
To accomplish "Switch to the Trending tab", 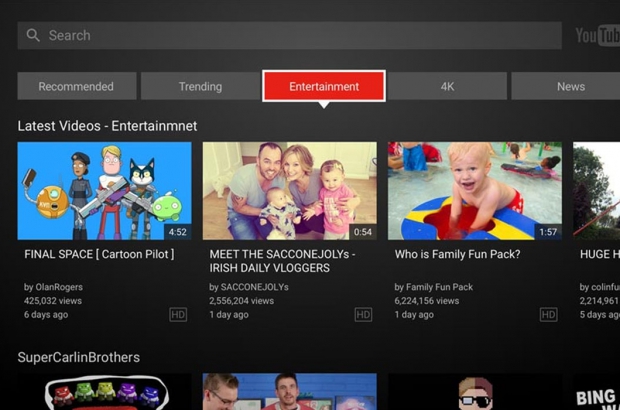I will (x=200, y=87).
